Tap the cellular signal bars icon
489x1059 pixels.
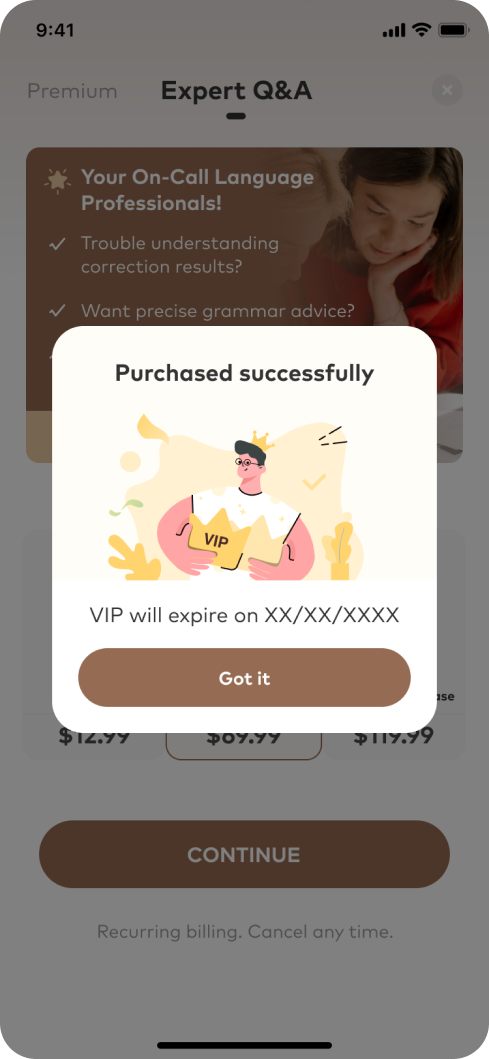(394, 30)
